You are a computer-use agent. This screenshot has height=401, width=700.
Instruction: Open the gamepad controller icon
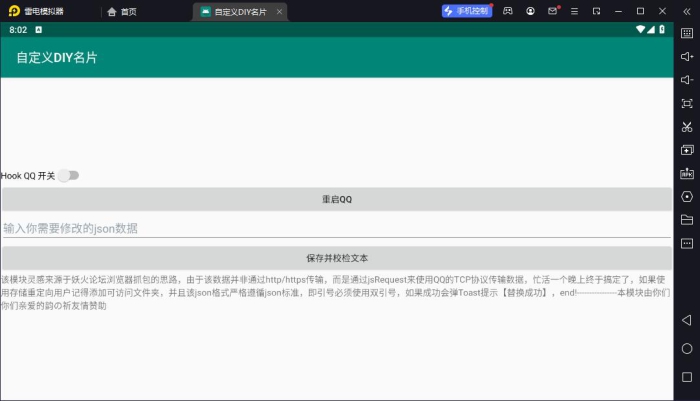coord(508,11)
